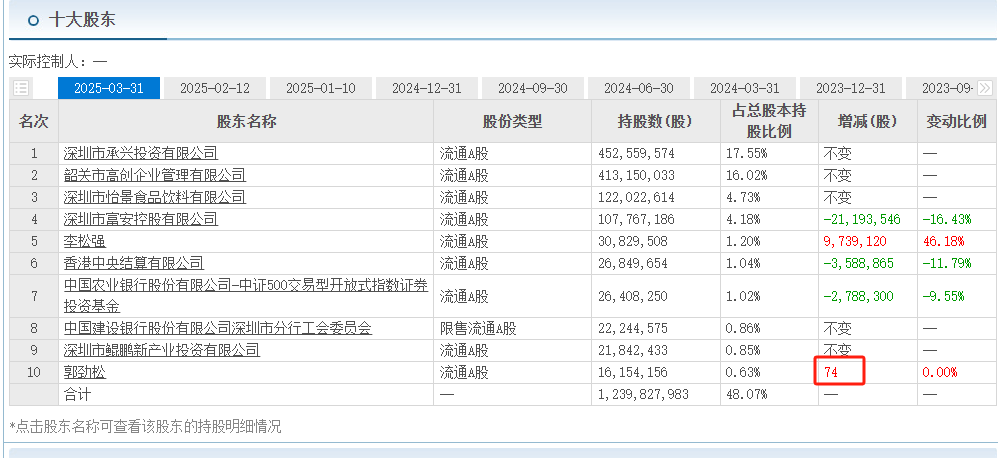Image resolution: width=998 pixels, height=458 pixels.
Task: Switch to the 2025-02-12 date tab
Action: [215, 88]
